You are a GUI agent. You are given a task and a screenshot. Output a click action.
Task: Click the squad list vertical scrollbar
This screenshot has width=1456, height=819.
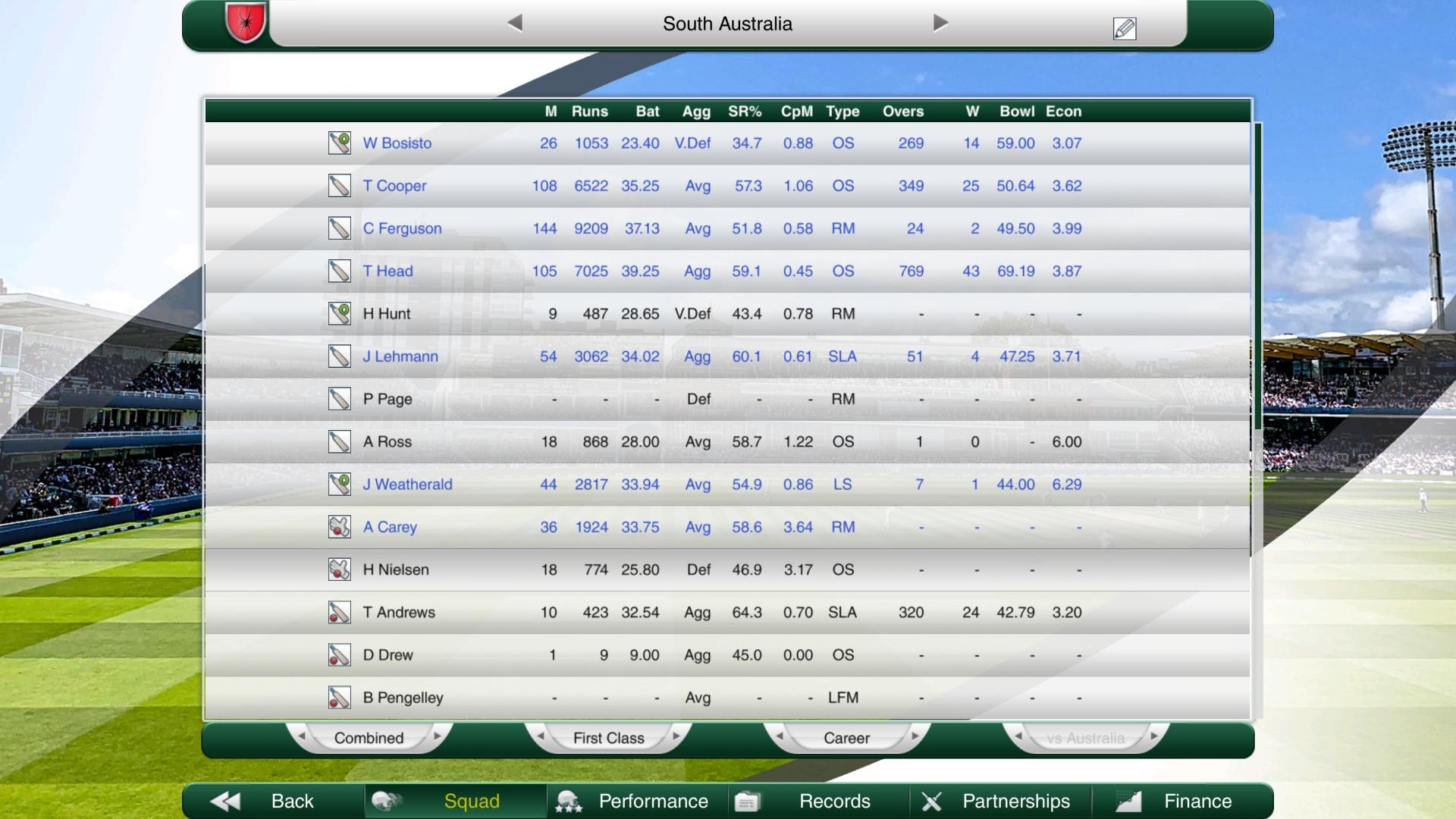coord(1257,276)
